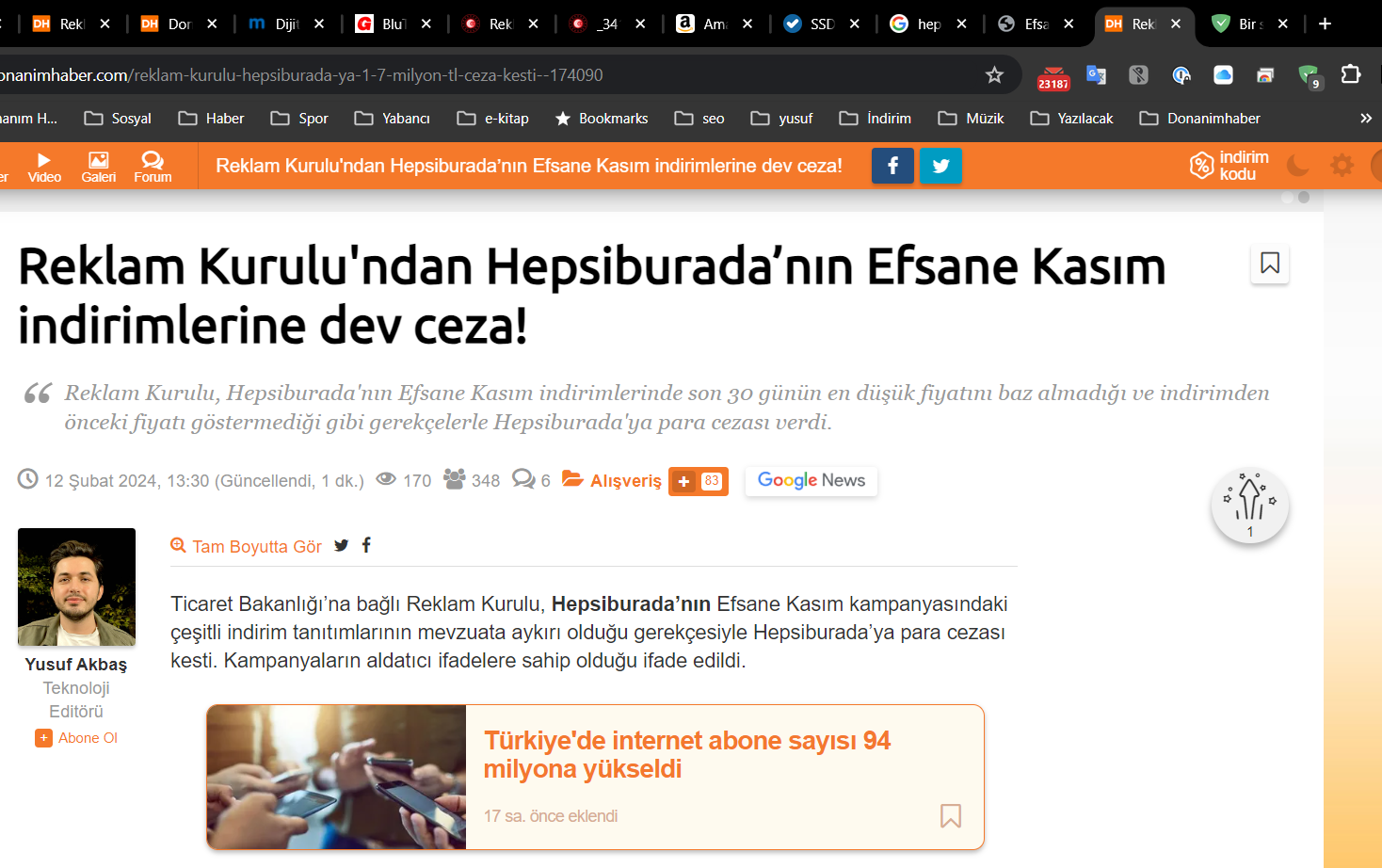1382x868 pixels.
Task: Bookmark this article using top-right bookmark icon
Action: click(1269, 264)
